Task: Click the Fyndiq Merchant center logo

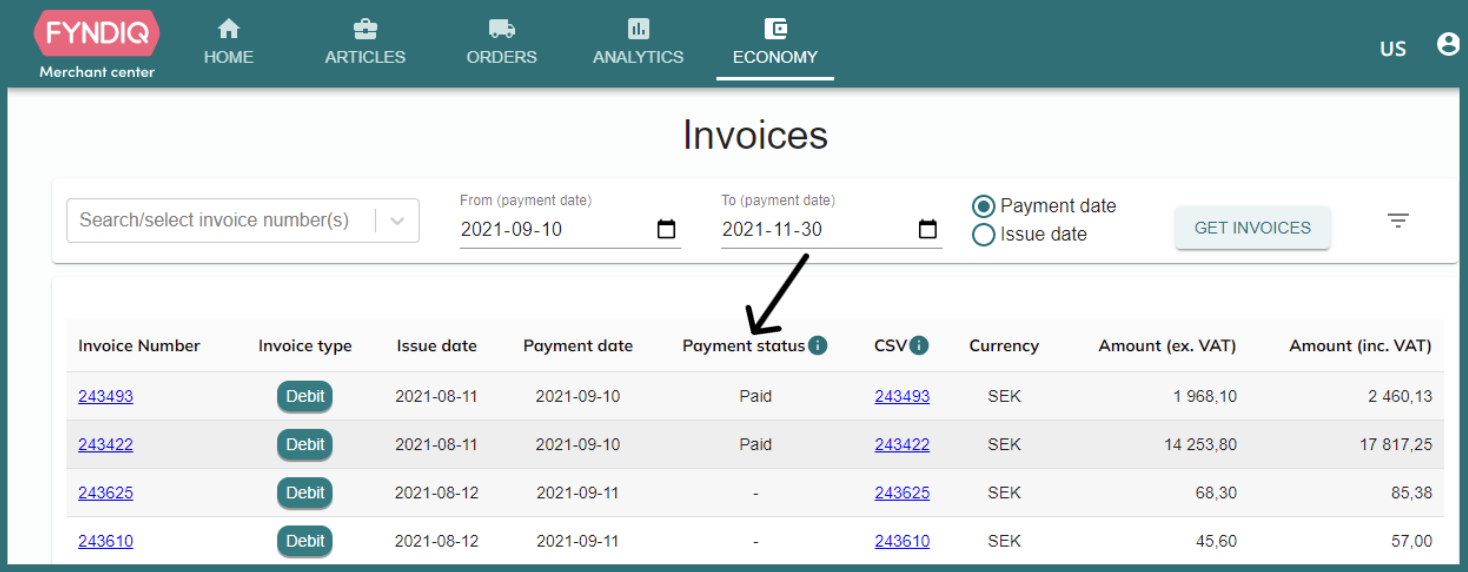Action: tap(97, 45)
